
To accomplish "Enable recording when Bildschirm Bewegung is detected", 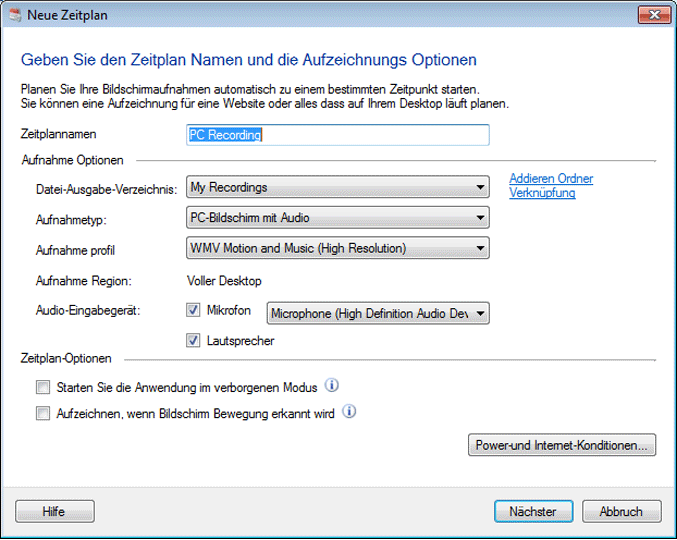I will point(42,412).
